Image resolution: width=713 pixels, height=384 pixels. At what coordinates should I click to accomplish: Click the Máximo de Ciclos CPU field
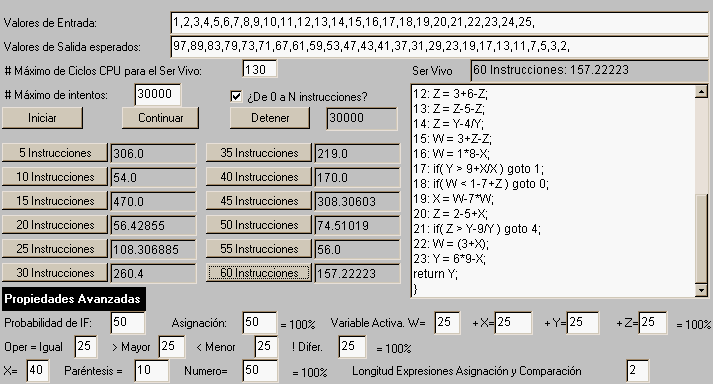pos(260,70)
